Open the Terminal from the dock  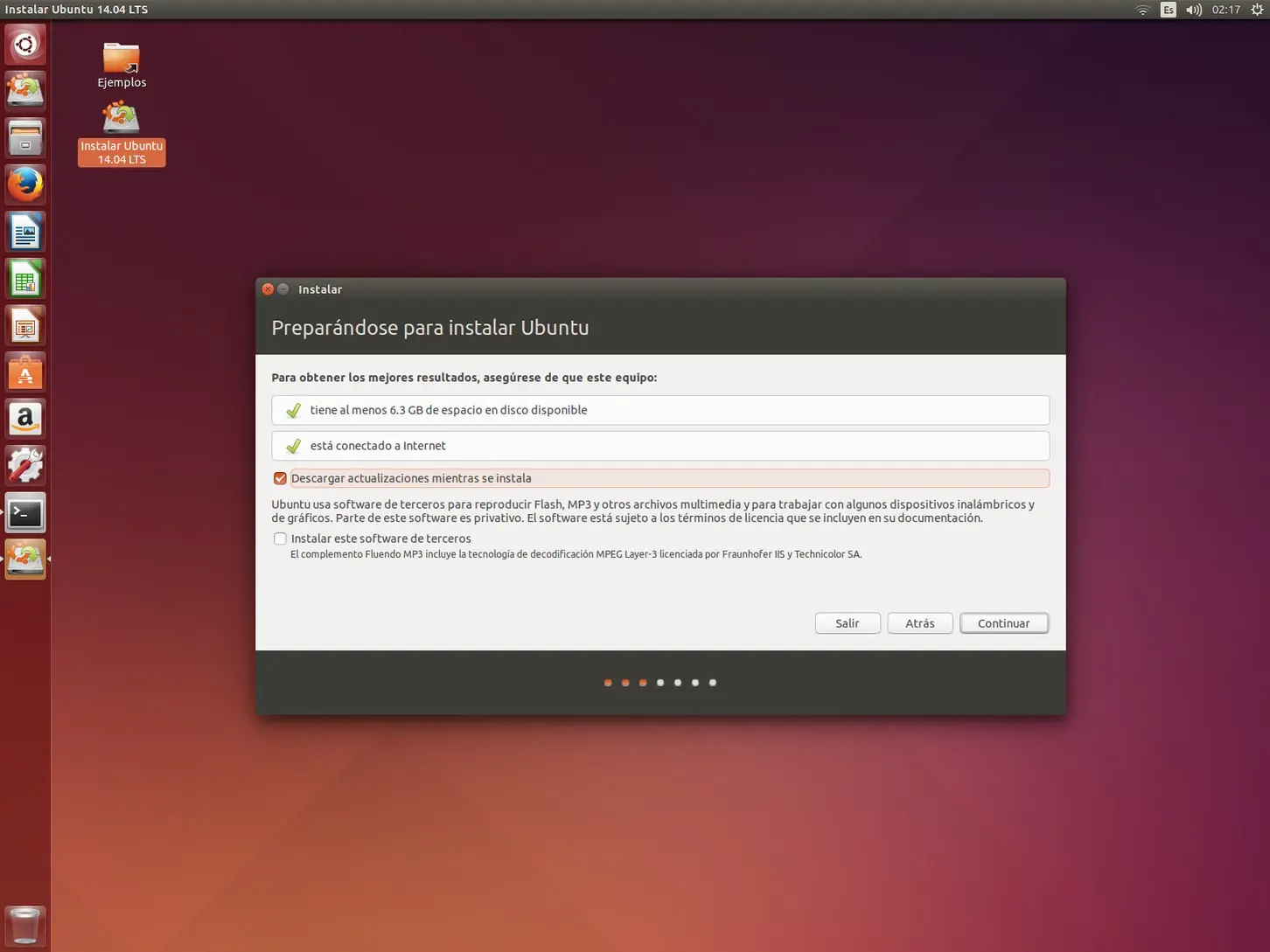coord(25,513)
